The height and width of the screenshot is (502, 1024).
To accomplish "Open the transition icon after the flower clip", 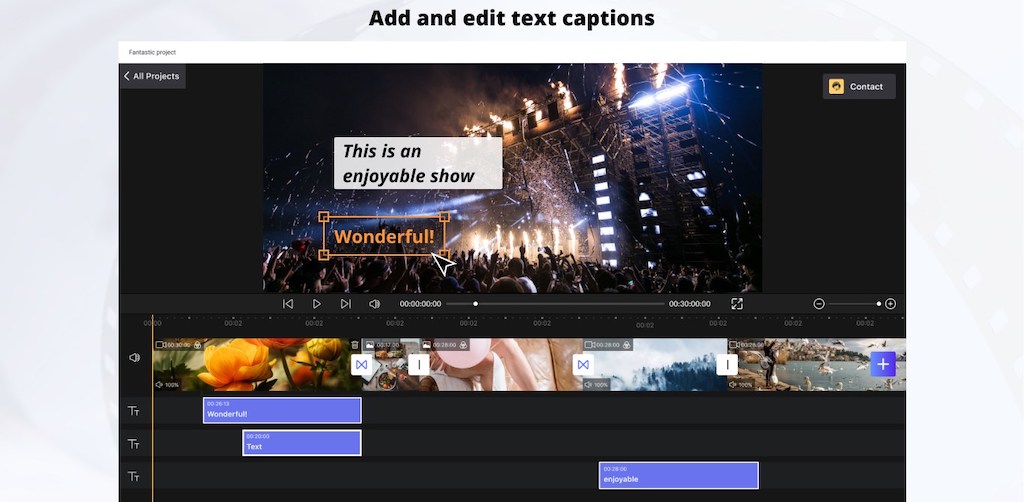I will click(x=361, y=365).
